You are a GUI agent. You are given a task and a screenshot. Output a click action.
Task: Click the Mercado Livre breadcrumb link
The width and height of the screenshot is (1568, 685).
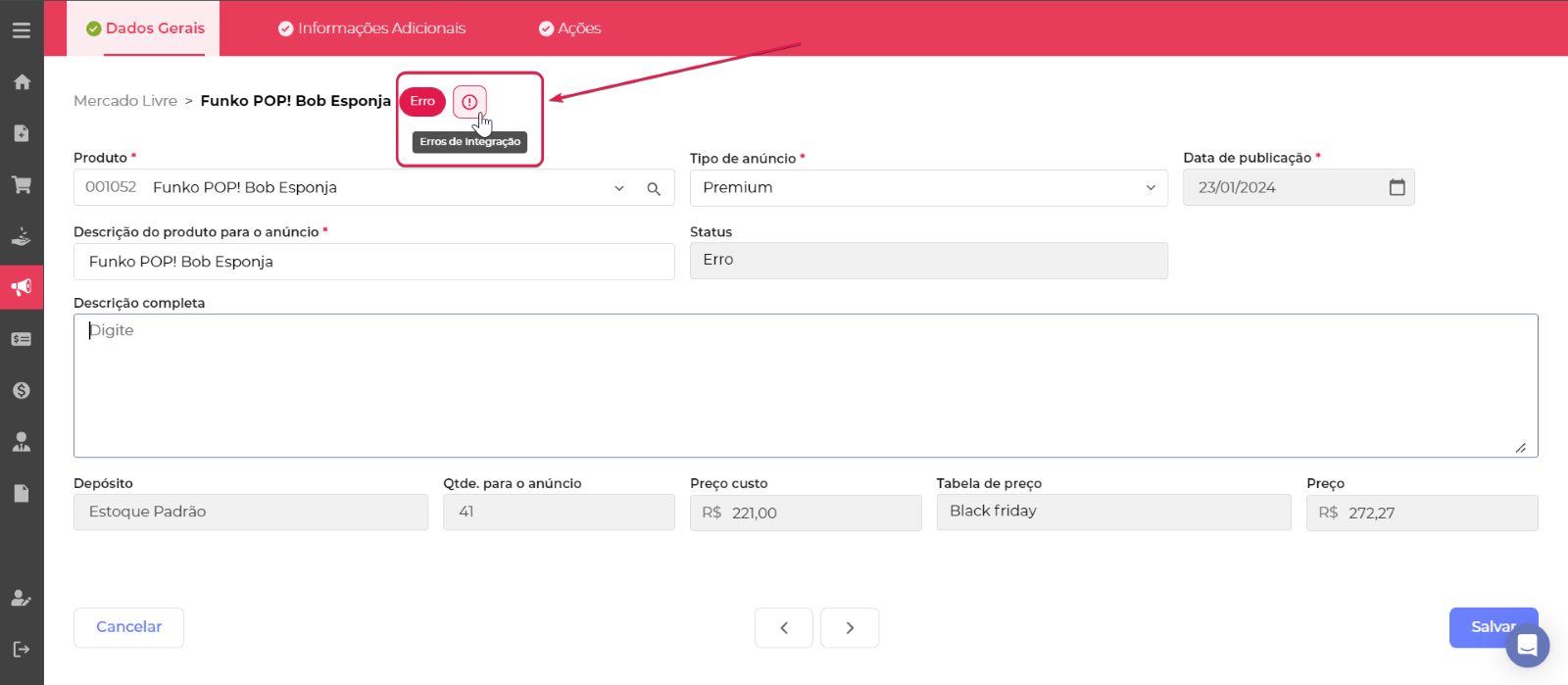pos(125,101)
